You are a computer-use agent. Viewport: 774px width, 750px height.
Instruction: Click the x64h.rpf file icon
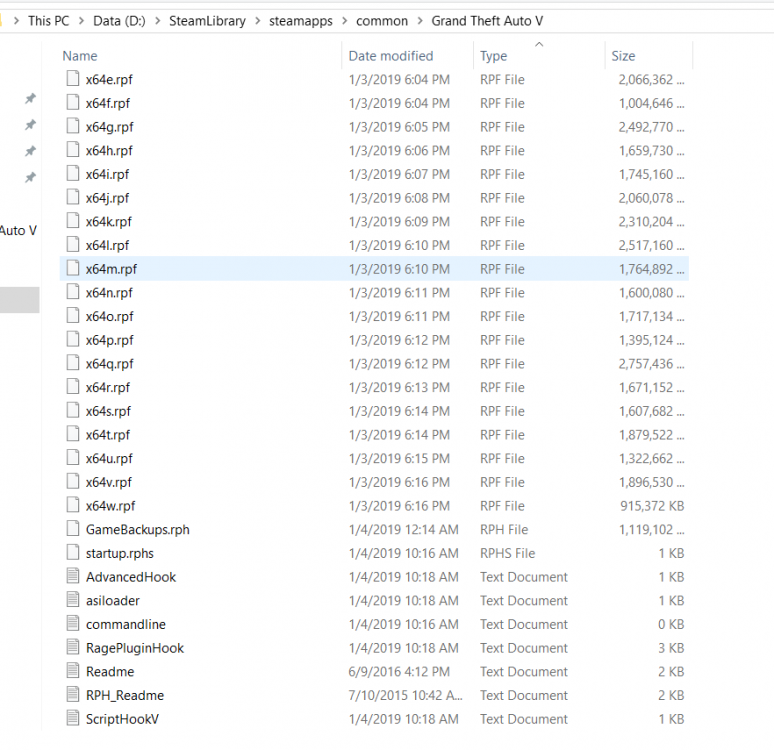[x=73, y=150]
